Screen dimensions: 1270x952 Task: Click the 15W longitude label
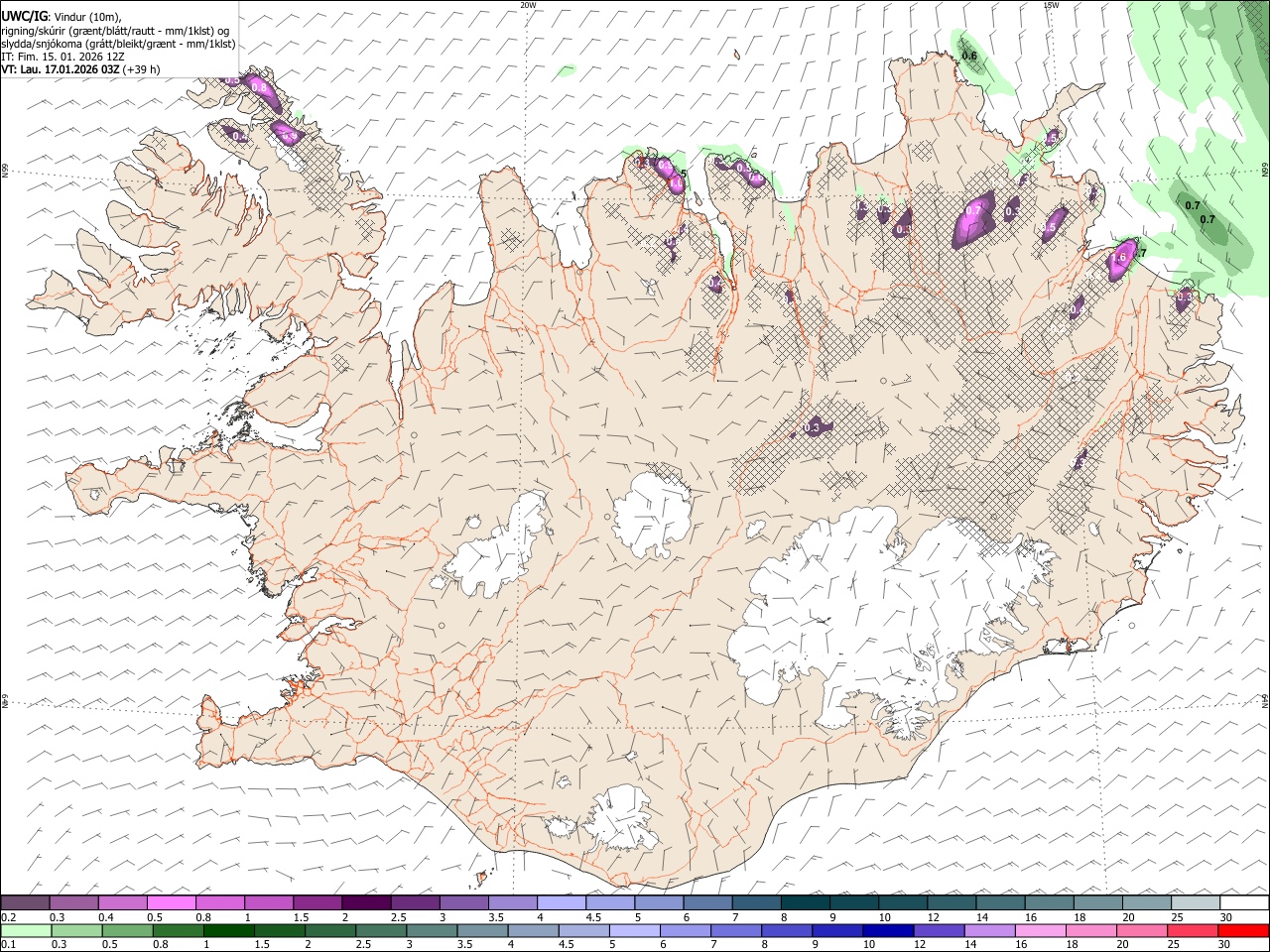tap(1051, 5)
